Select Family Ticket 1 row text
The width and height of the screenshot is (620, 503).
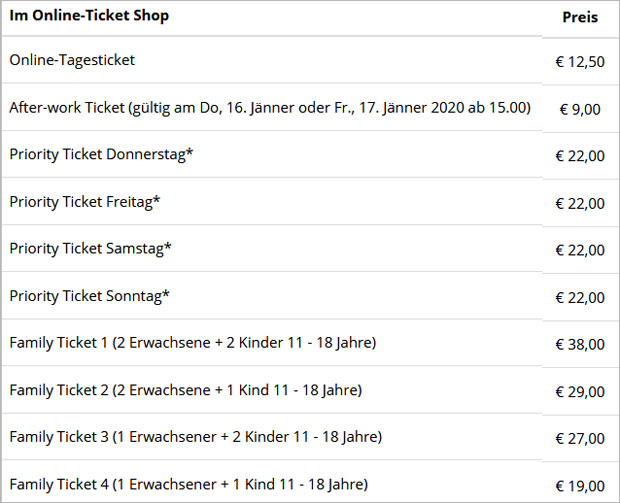[x=193, y=342]
